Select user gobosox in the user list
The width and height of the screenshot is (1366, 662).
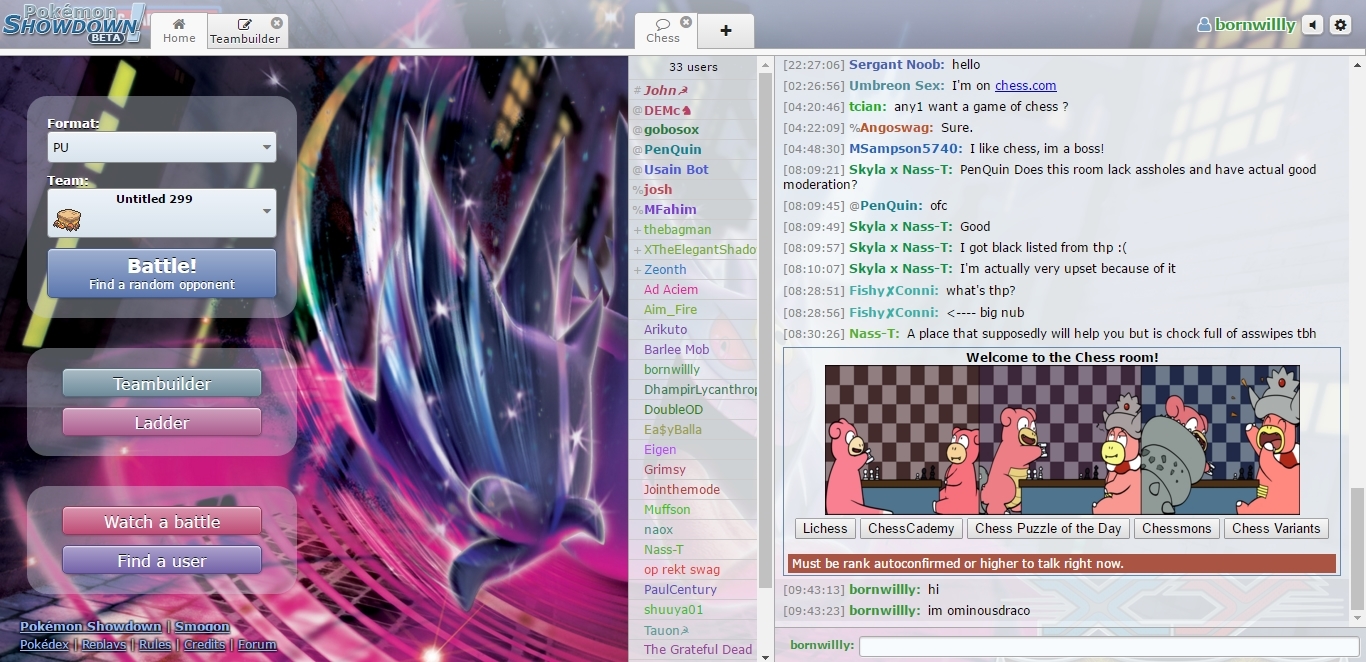[x=693, y=130]
